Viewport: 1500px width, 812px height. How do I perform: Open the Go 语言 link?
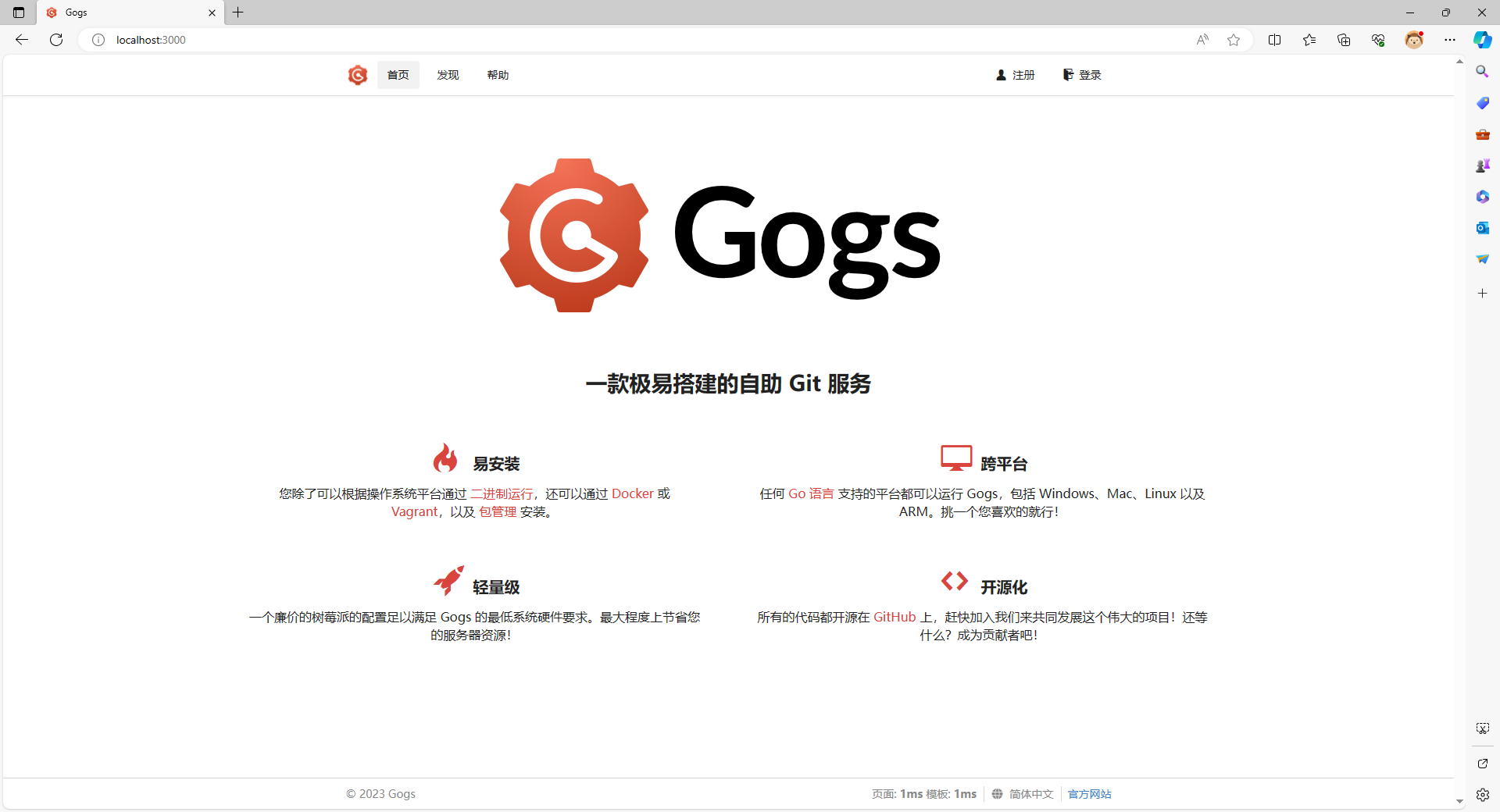811,493
